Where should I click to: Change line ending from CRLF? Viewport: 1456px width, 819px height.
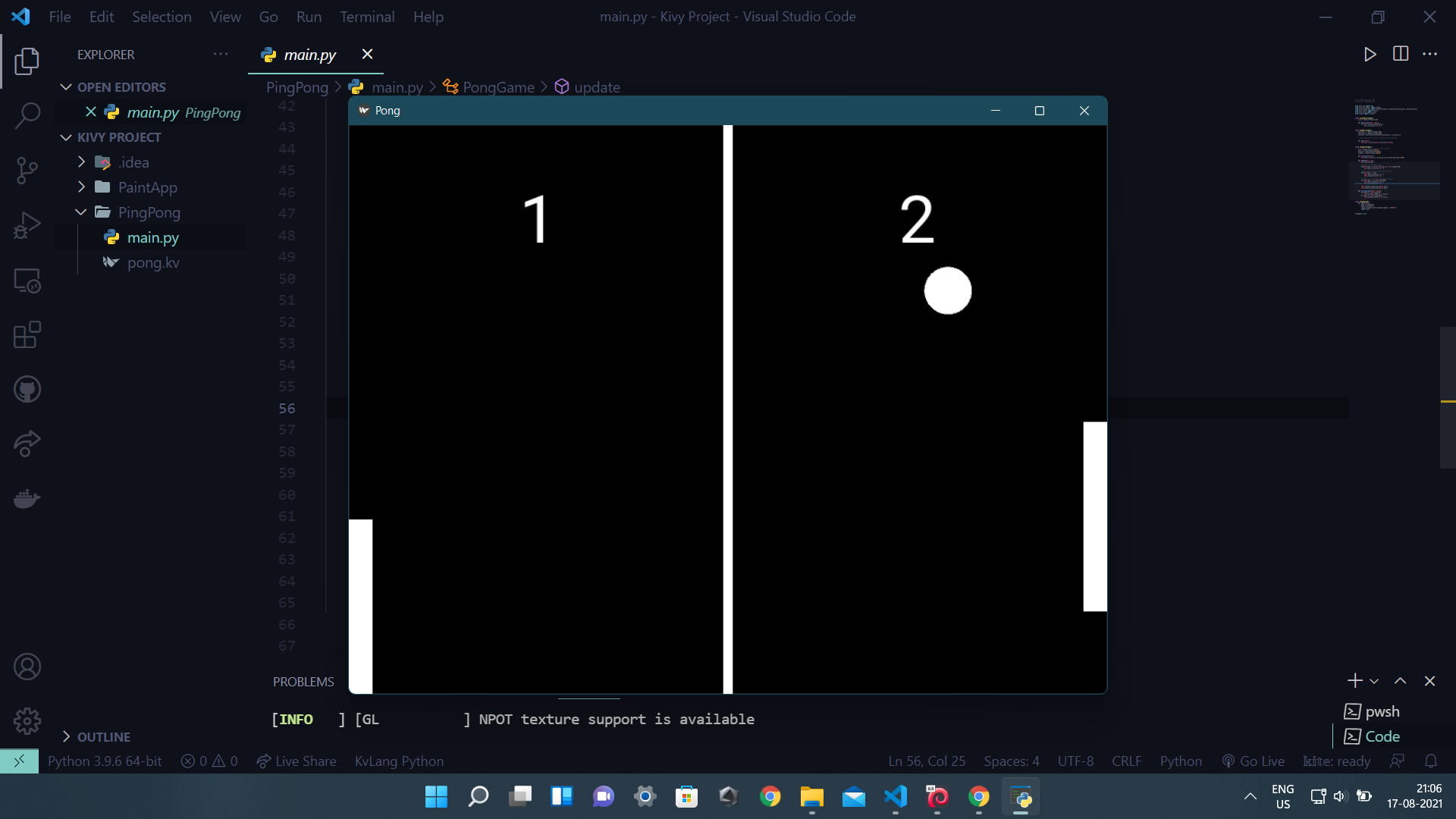click(x=1126, y=761)
